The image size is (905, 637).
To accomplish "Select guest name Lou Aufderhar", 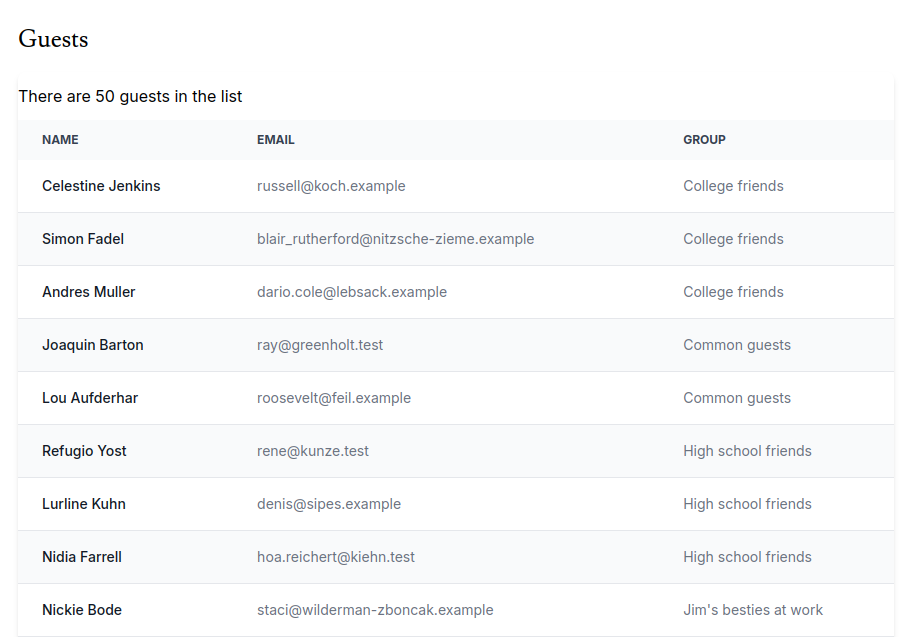I will point(90,398).
